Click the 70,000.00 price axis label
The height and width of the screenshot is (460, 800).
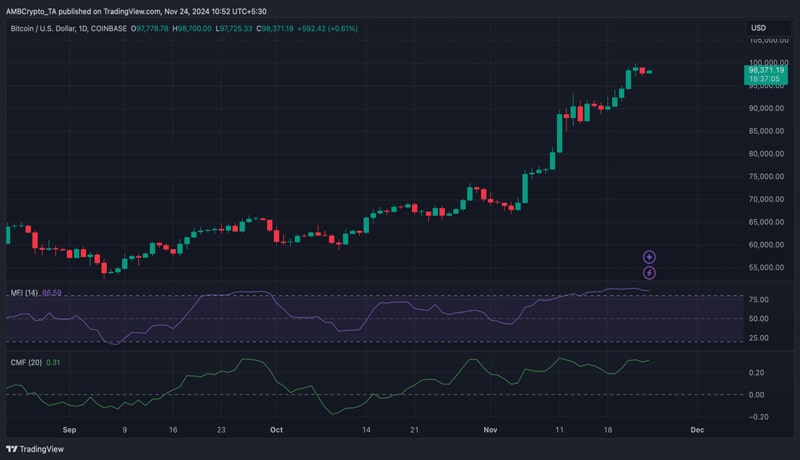pos(766,199)
